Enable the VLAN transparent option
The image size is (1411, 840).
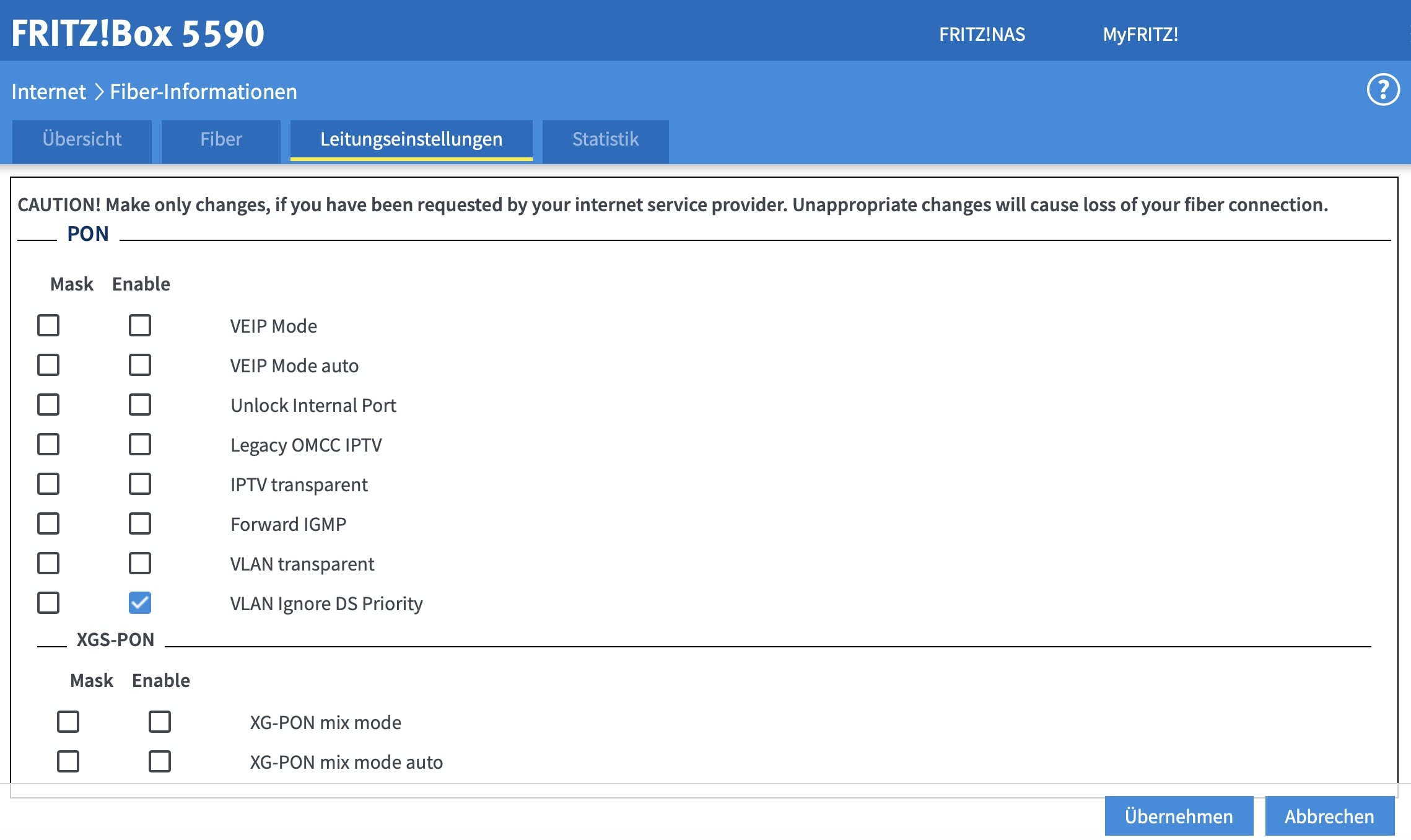[140, 563]
